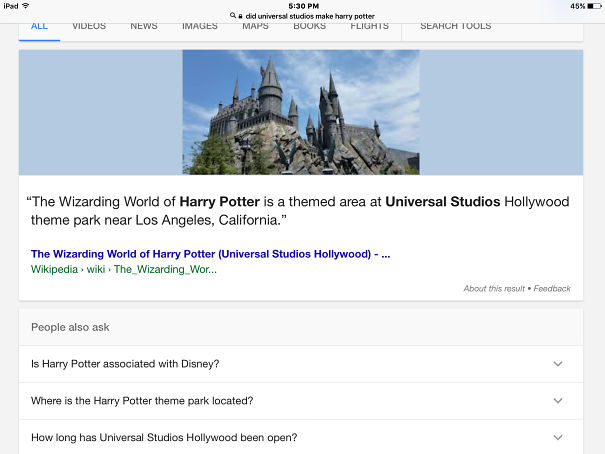Switch to the MAPS tab
This screenshot has height=454, width=605.
pyautogui.click(x=255, y=26)
